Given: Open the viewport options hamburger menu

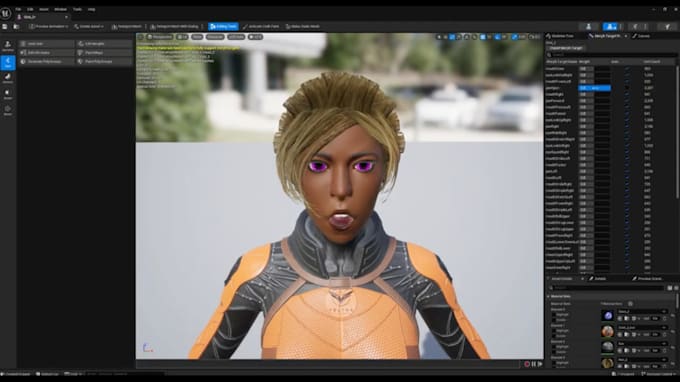Looking at the screenshot, I should 141,37.
